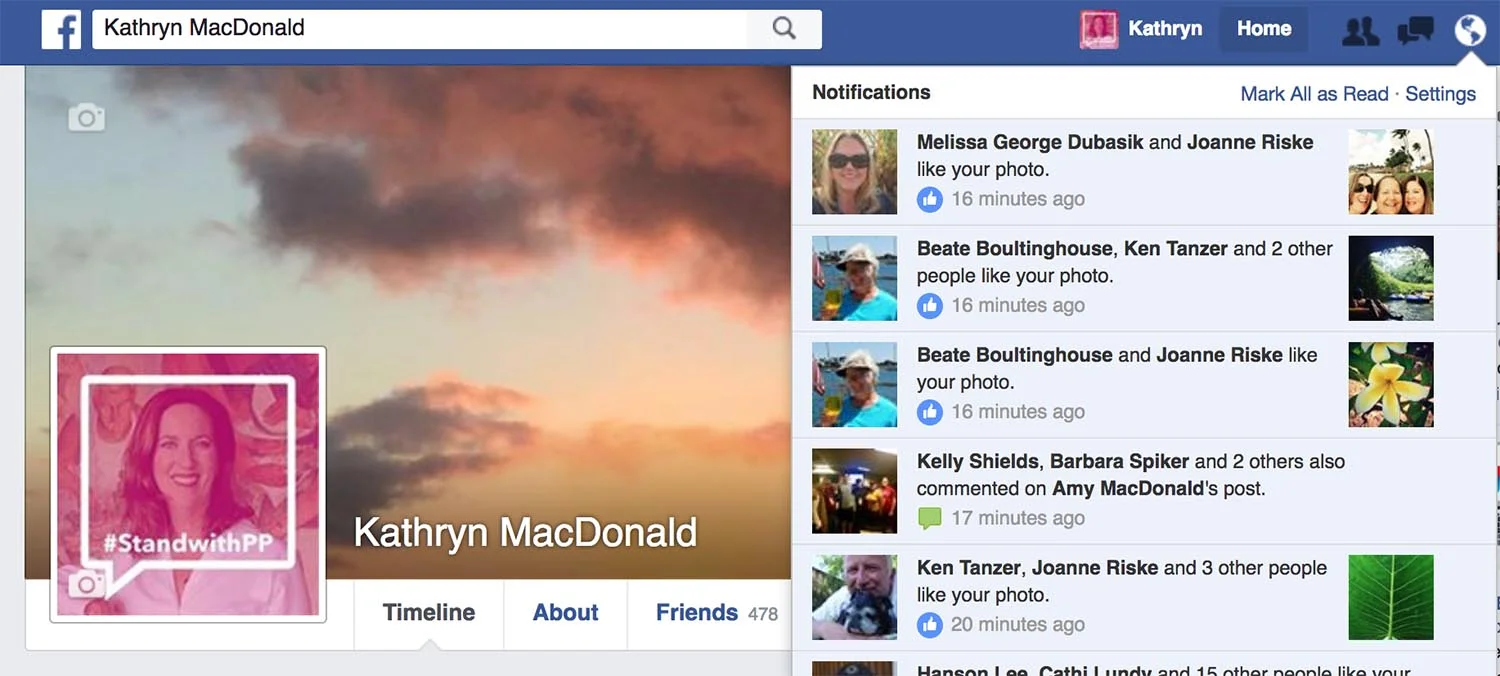Image resolution: width=1500 pixels, height=676 pixels.
Task: Open notification Settings link
Action: coord(1440,94)
